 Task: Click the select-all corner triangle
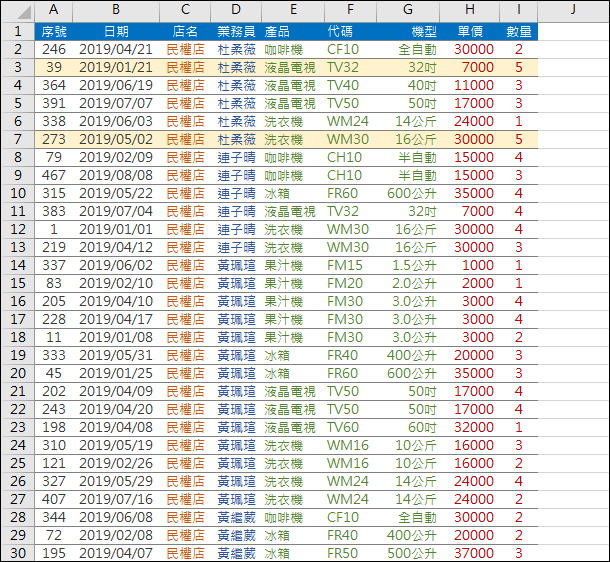pyautogui.click(x=23, y=12)
